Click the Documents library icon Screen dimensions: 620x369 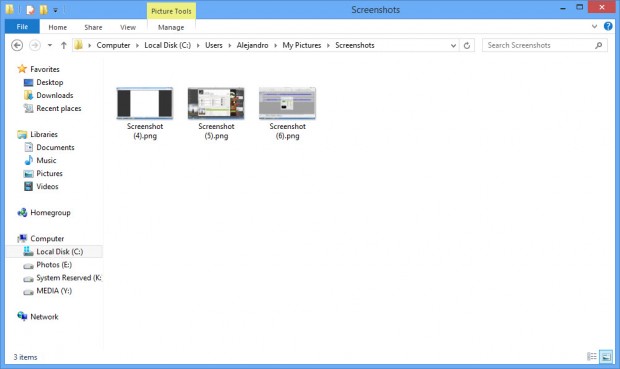28,148
